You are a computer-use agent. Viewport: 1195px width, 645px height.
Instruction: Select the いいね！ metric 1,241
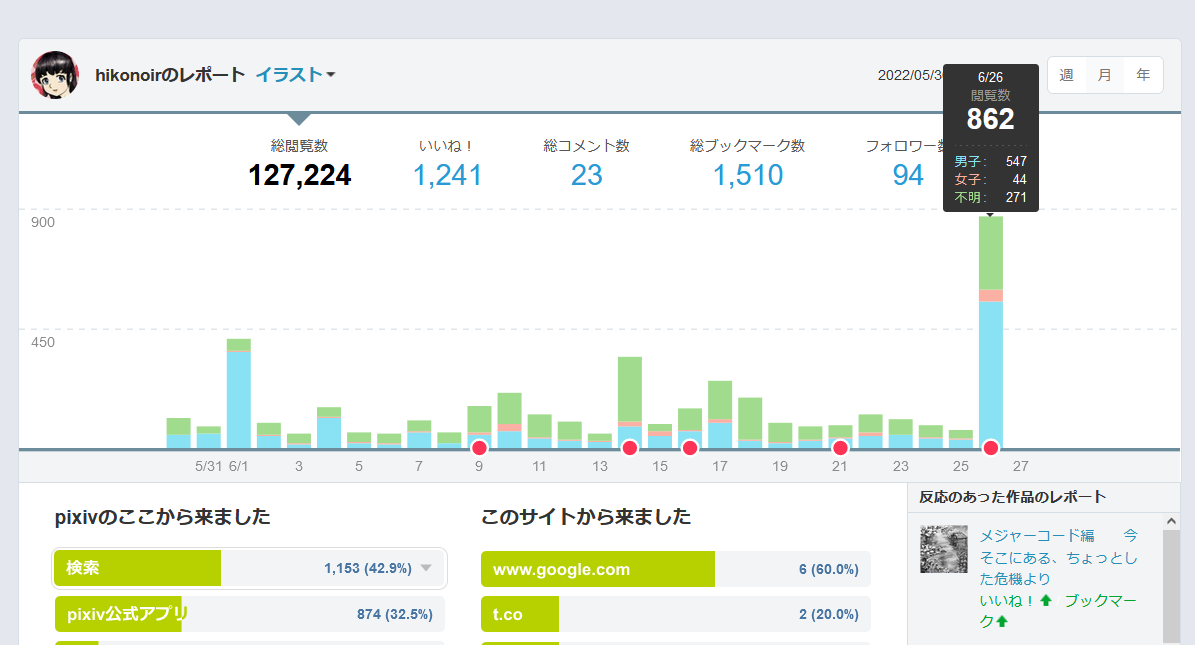coord(447,164)
